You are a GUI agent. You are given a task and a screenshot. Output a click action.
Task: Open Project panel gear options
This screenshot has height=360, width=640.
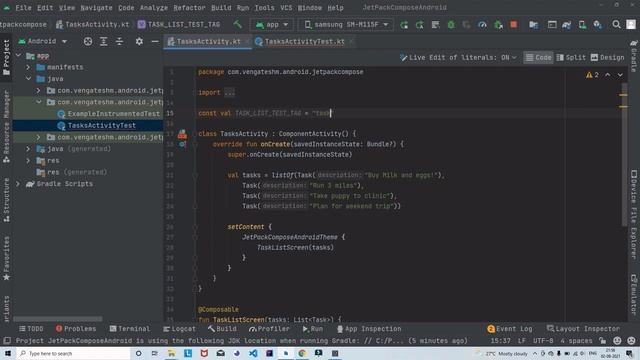click(139, 41)
